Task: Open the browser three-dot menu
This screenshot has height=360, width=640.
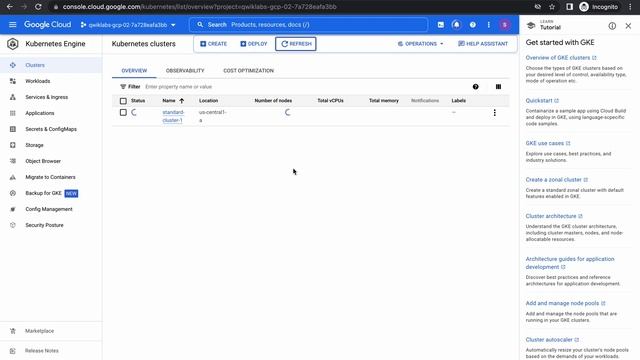Action: tap(630, 7)
